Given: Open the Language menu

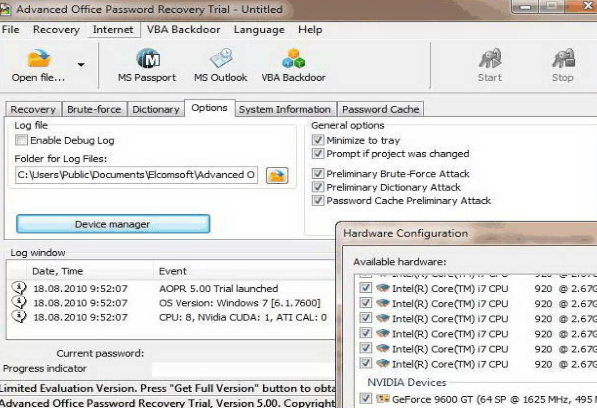Looking at the screenshot, I should pyautogui.click(x=259, y=30).
